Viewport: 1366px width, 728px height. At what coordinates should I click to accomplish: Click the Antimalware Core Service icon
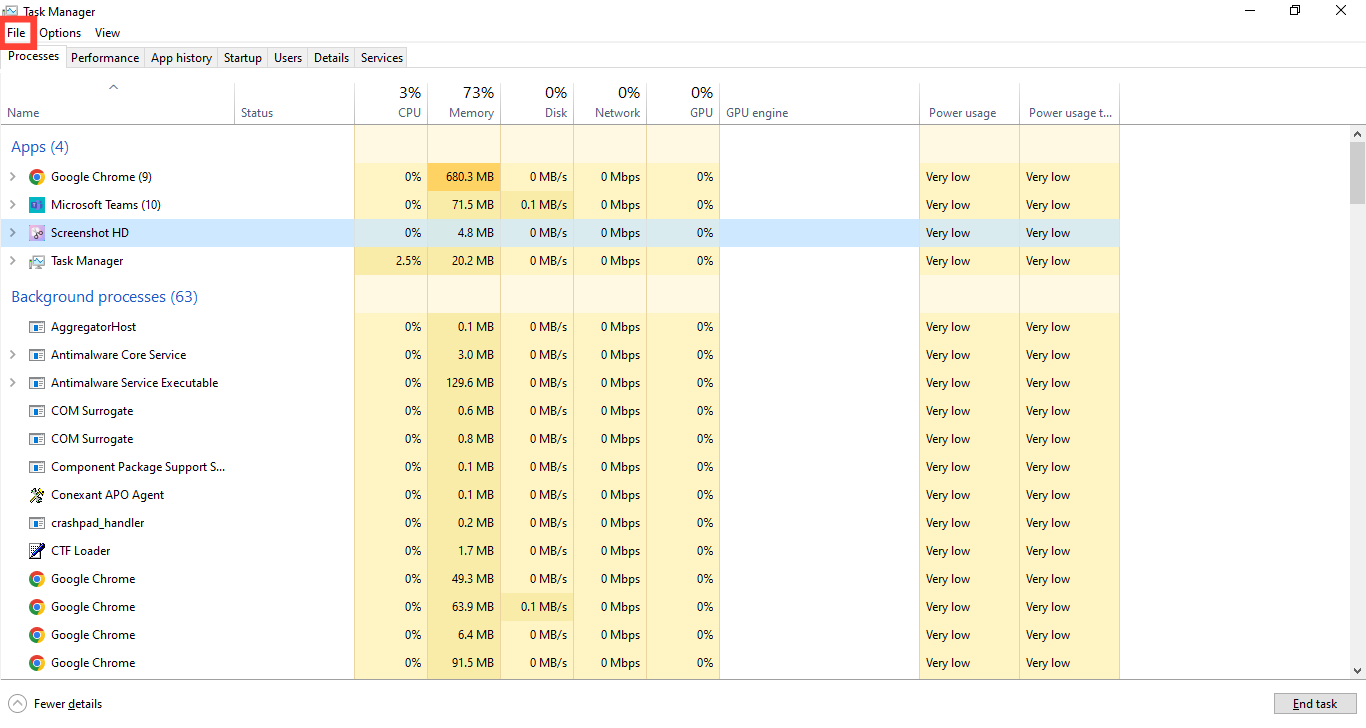(x=37, y=355)
